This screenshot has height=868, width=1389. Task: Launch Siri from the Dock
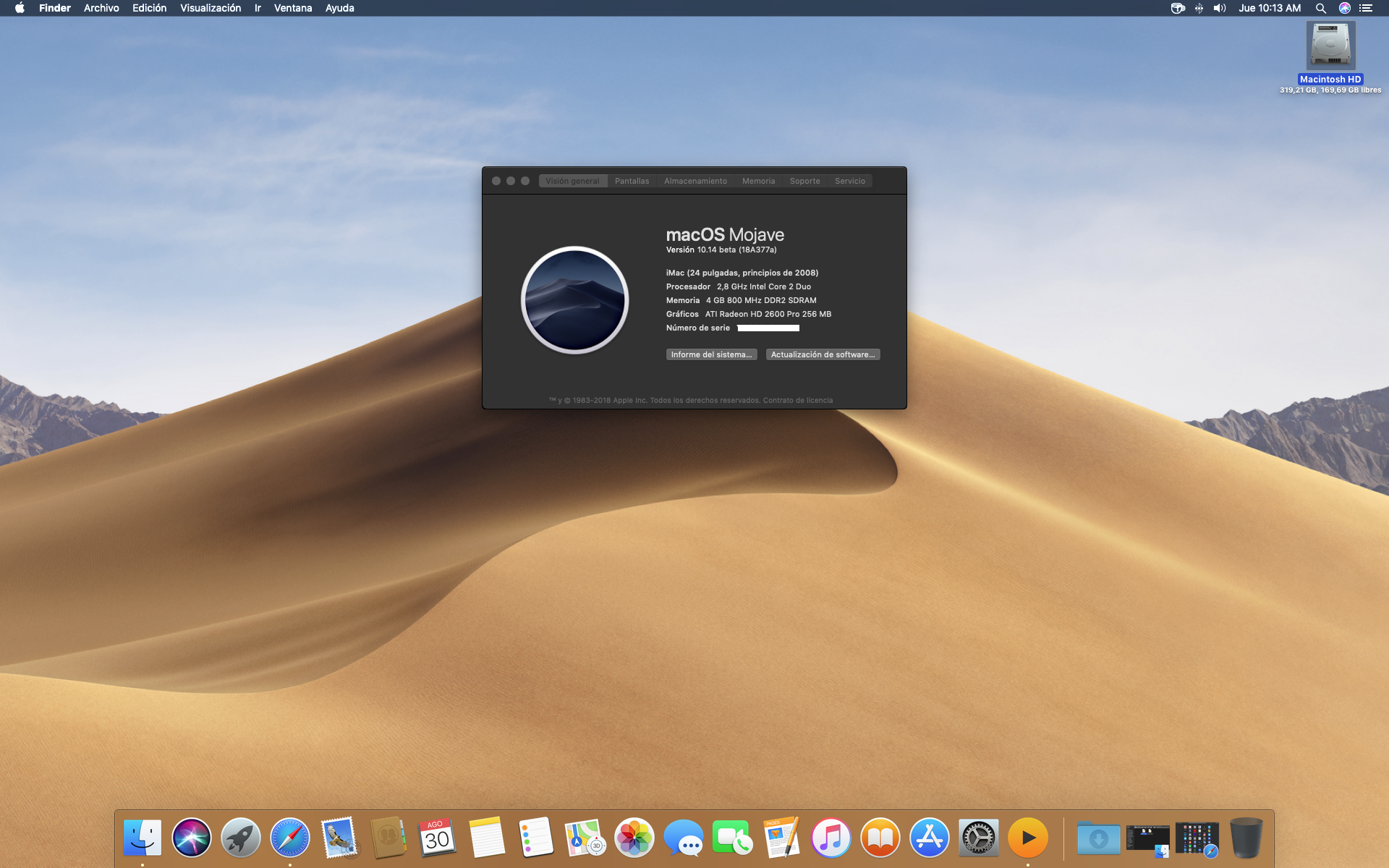point(192,838)
